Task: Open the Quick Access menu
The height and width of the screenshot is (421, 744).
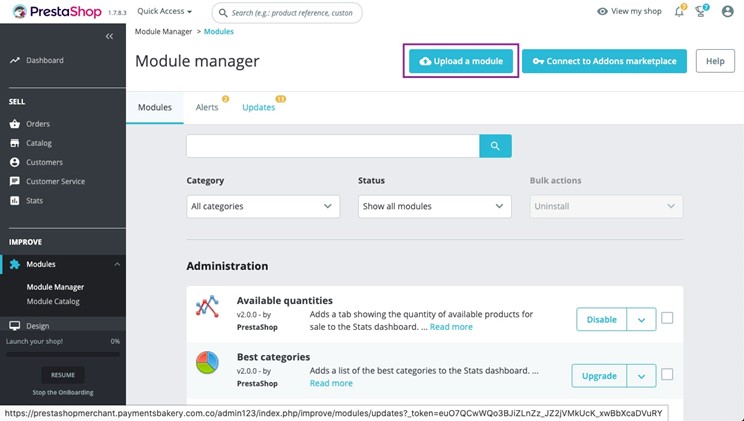Action: [x=164, y=12]
